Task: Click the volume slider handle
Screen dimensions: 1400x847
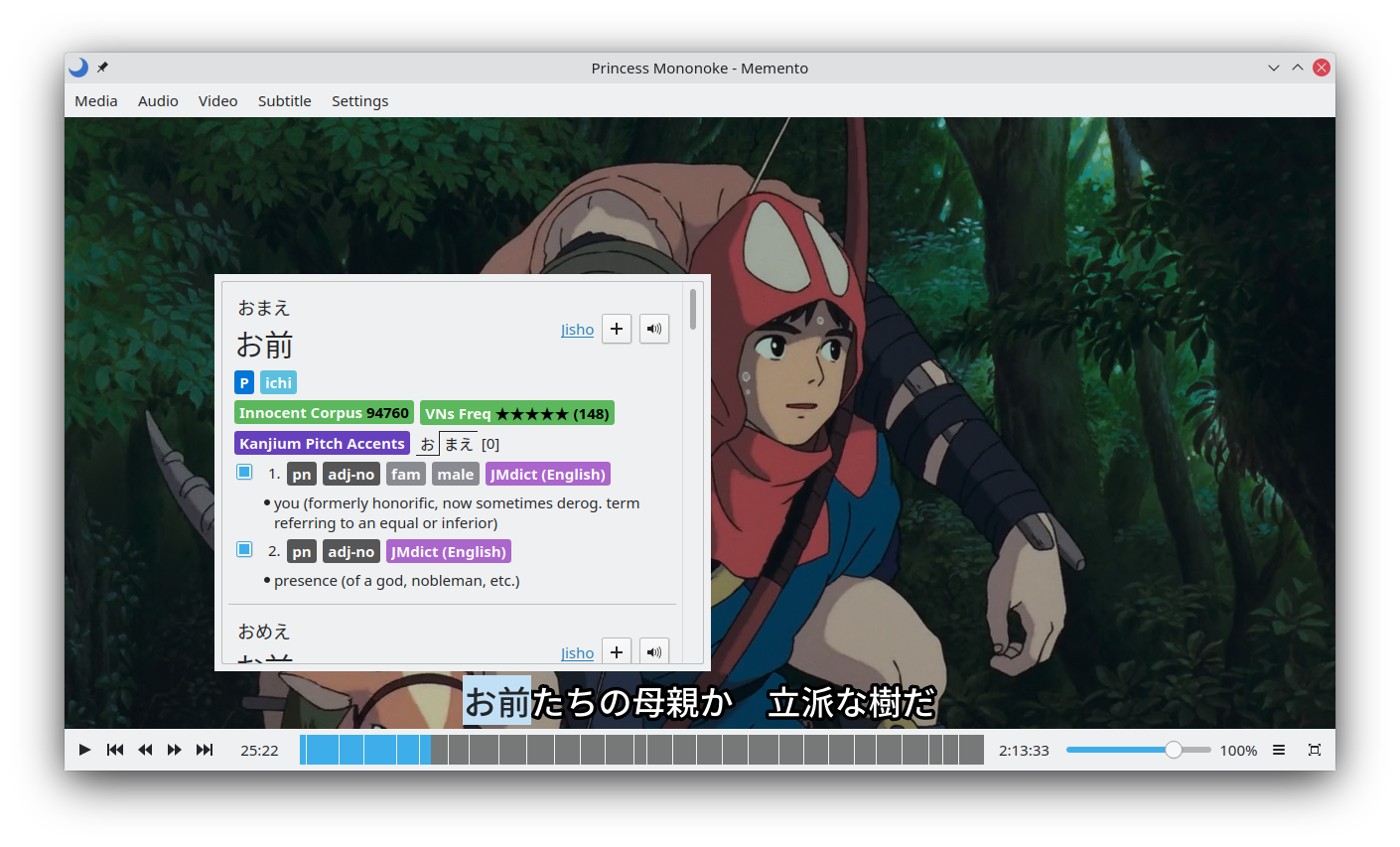Action: [1174, 750]
